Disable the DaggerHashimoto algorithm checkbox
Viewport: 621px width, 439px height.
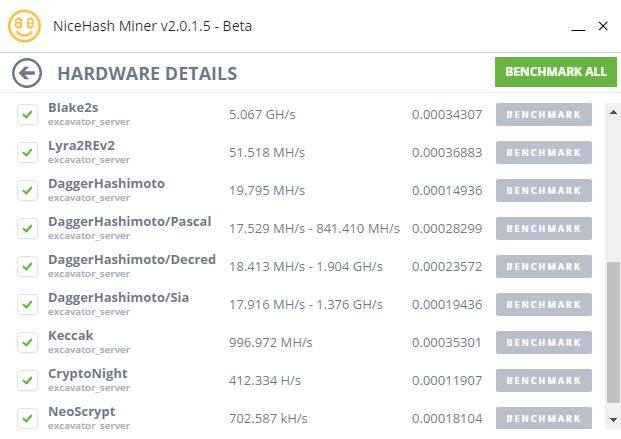click(28, 191)
